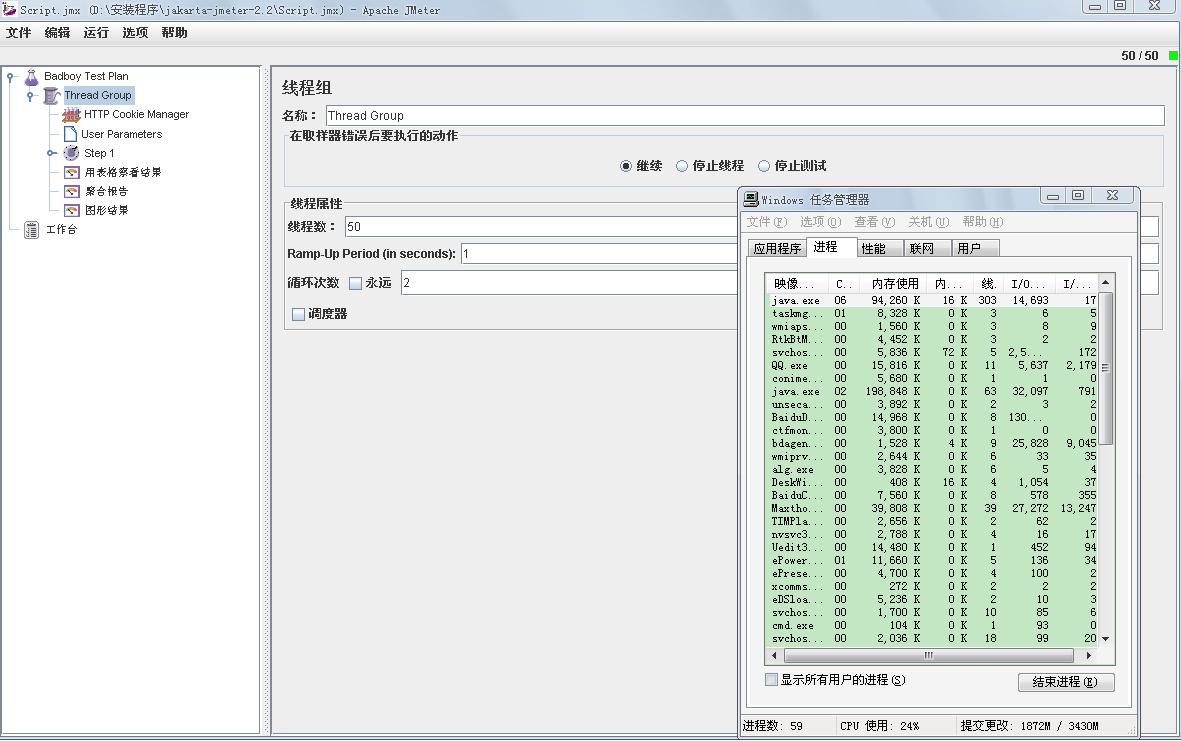1181x741 pixels.
Task: Open the 编辑 menu in JMeter
Action: (x=57, y=32)
